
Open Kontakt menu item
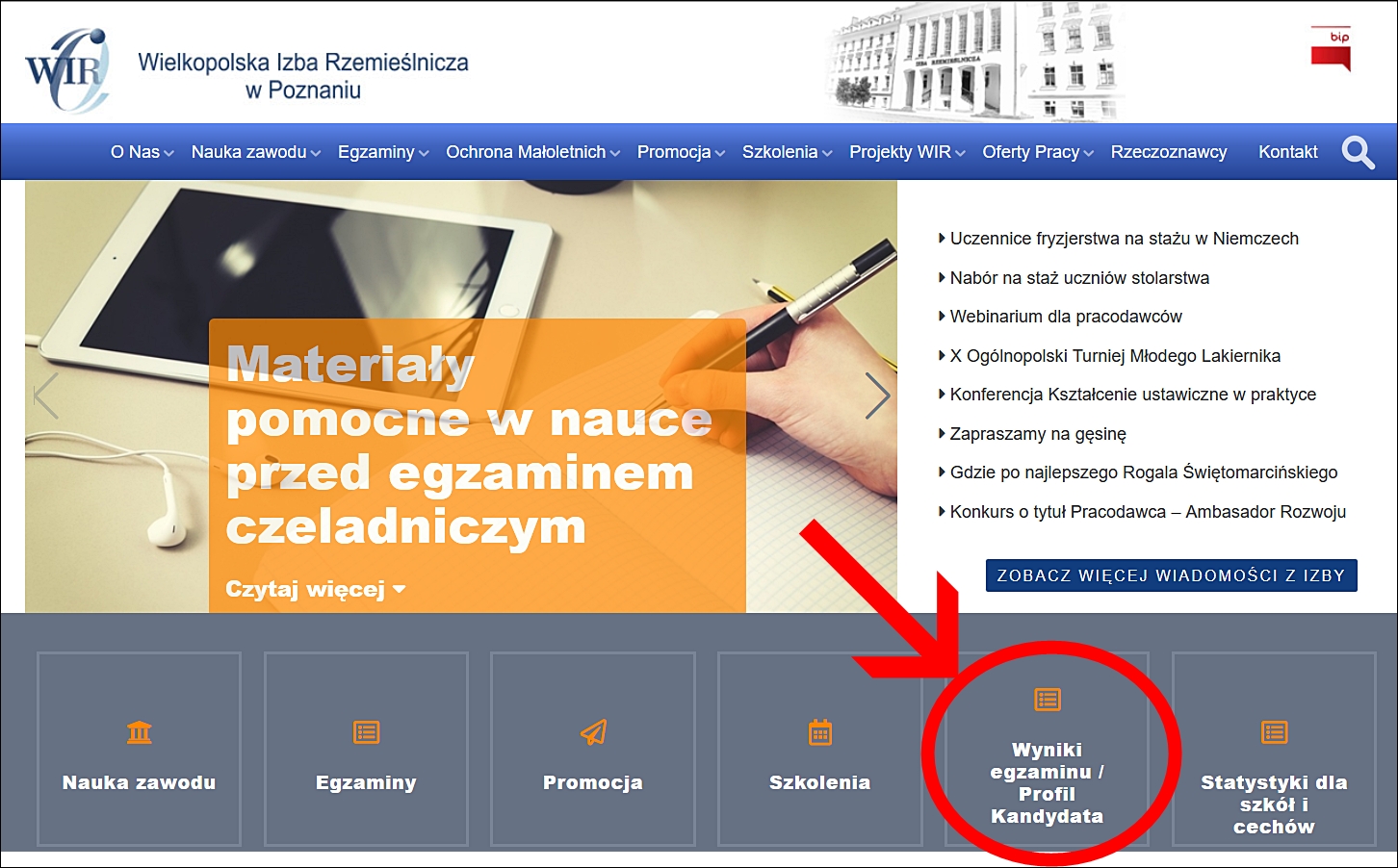coord(1288,152)
